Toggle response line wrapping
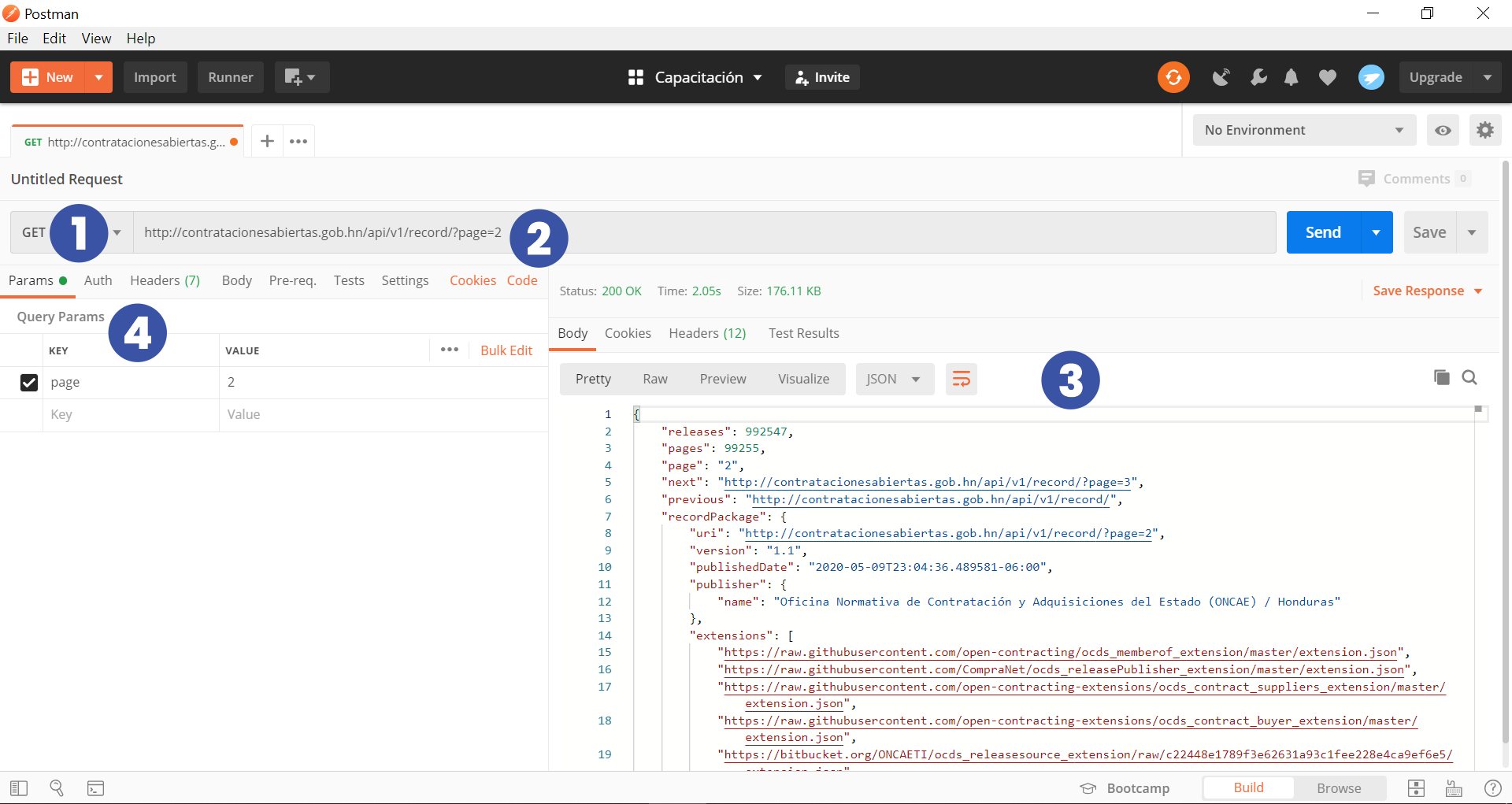This screenshot has width=1512, height=804. pyautogui.click(x=961, y=379)
